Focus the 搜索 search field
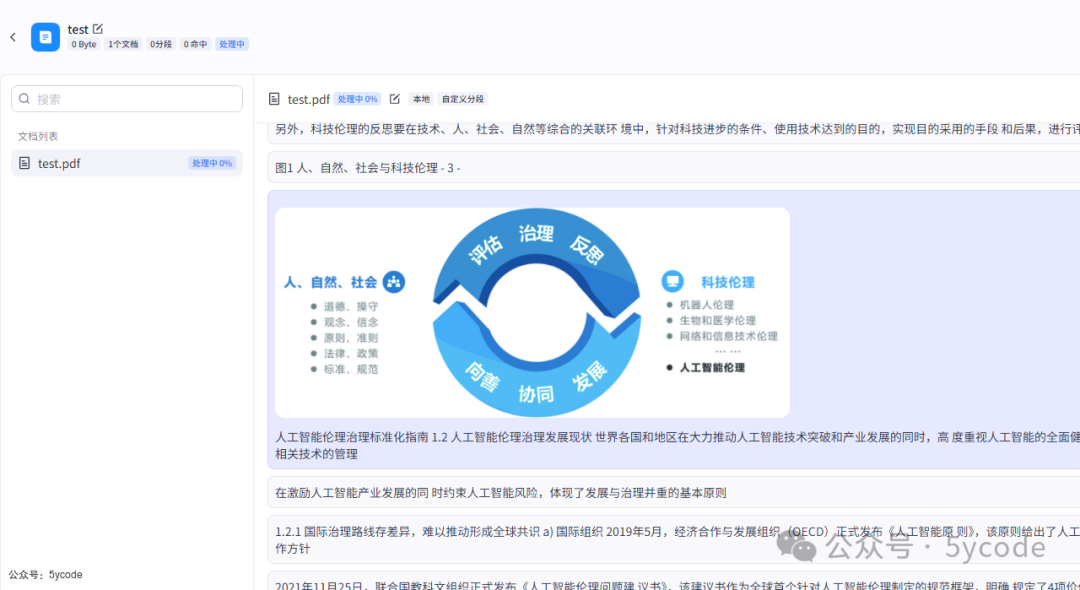The width and height of the screenshot is (1080, 590). coord(127,99)
